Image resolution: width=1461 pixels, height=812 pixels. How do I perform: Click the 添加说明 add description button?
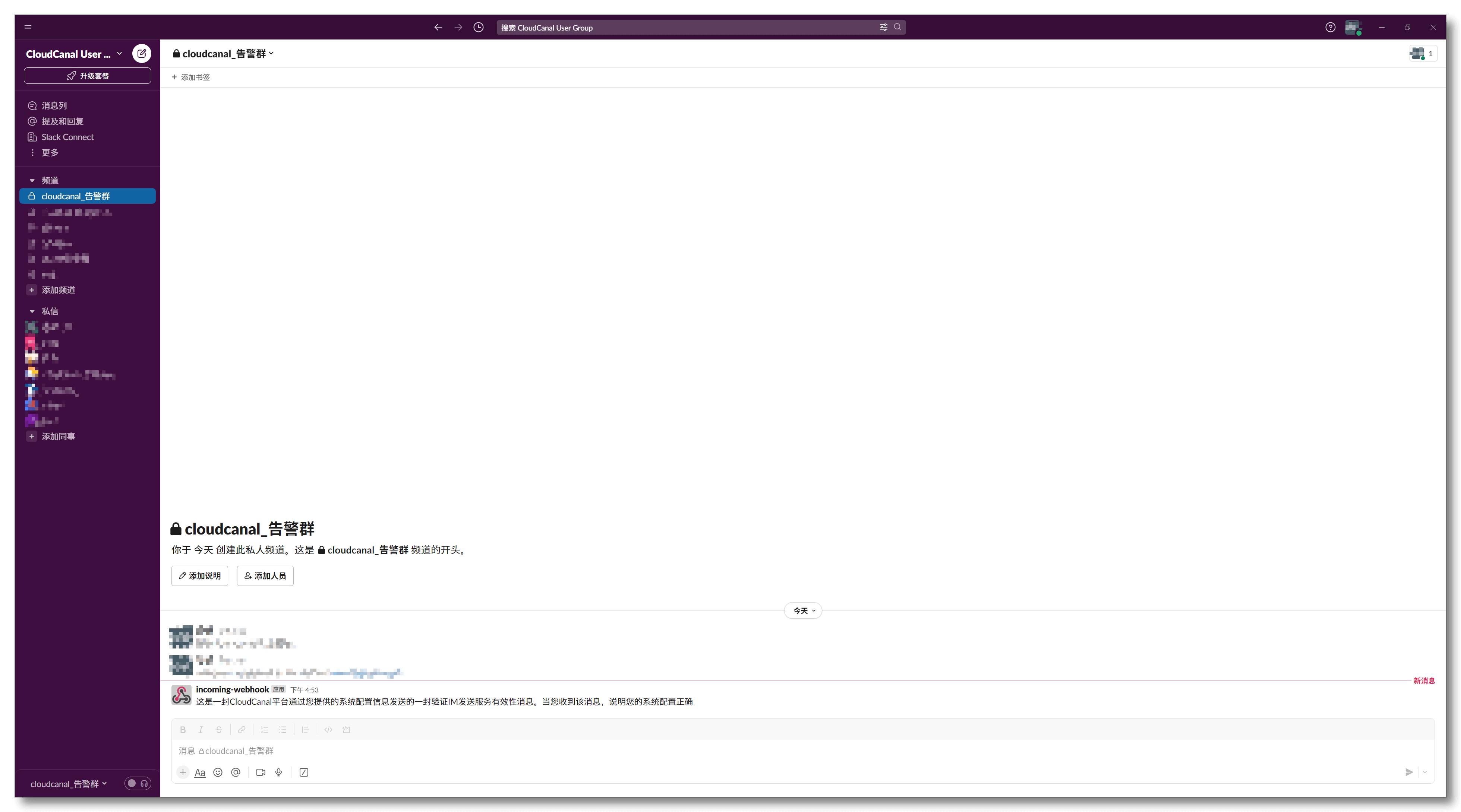point(200,576)
